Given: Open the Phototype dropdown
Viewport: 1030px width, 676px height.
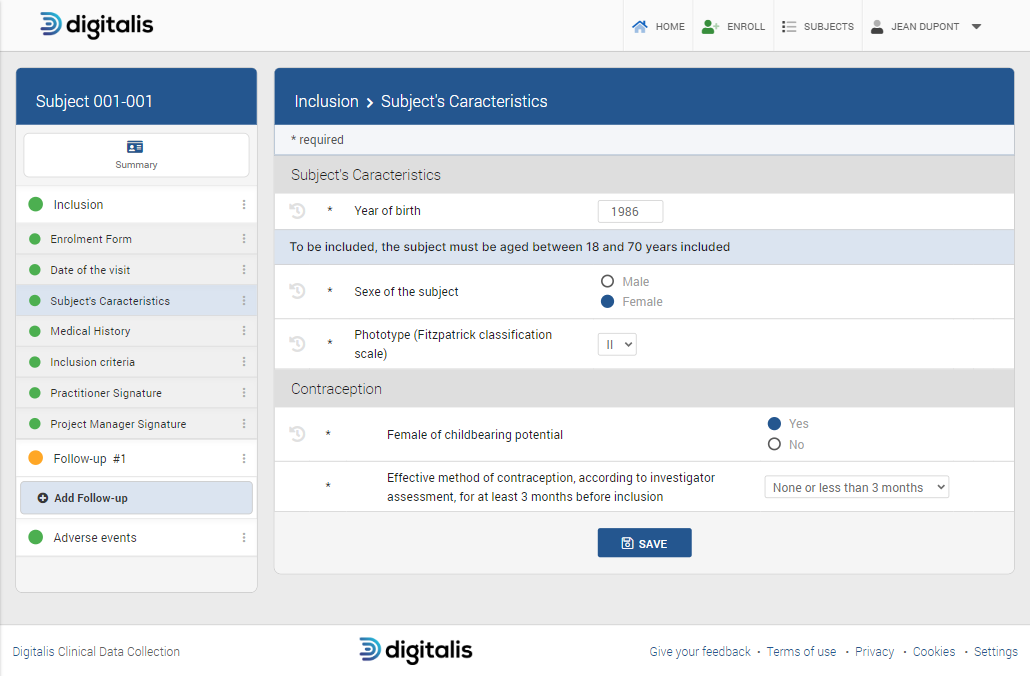Looking at the screenshot, I should click(617, 344).
